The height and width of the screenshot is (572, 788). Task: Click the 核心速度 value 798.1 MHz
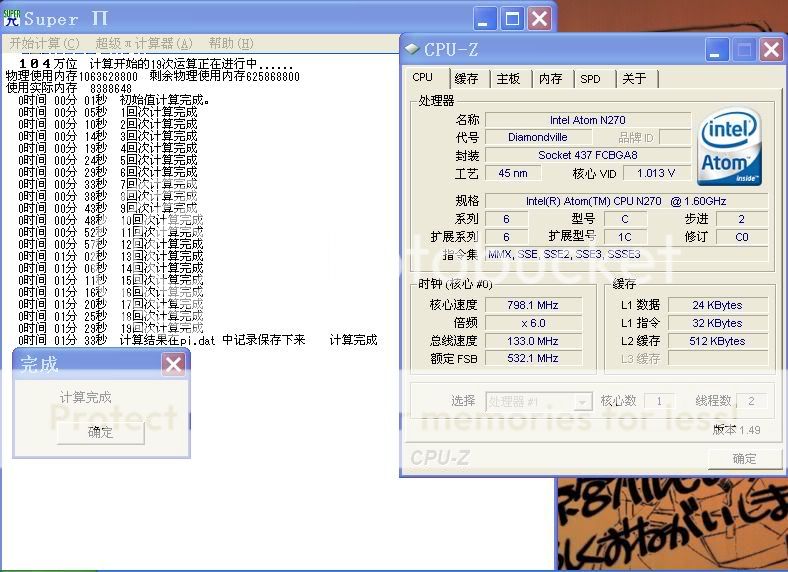(x=533, y=305)
